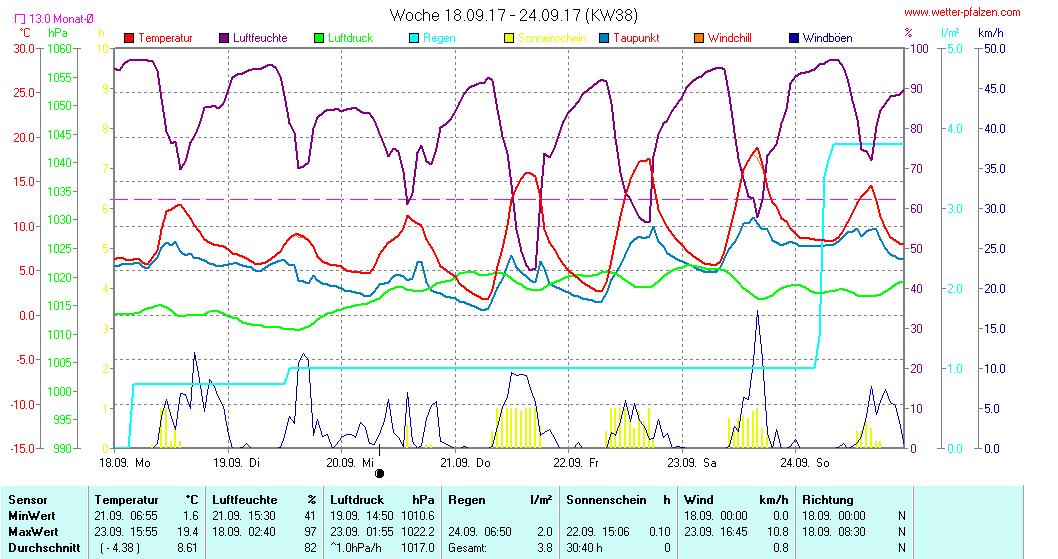The width and height of the screenshot is (1058, 559).
Task: Click the magenta Monat-Ø legend box
Action: tap(20, 20)
